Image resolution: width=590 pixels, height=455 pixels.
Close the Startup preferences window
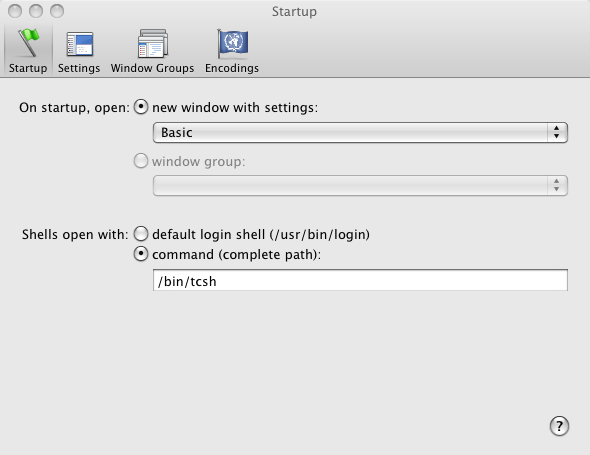pyautogui.click(x=15, y=11)
